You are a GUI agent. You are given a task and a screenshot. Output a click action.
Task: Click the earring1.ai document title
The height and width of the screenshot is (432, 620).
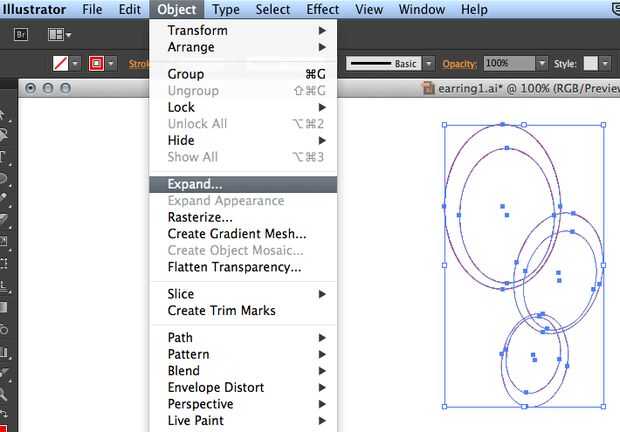528,88
